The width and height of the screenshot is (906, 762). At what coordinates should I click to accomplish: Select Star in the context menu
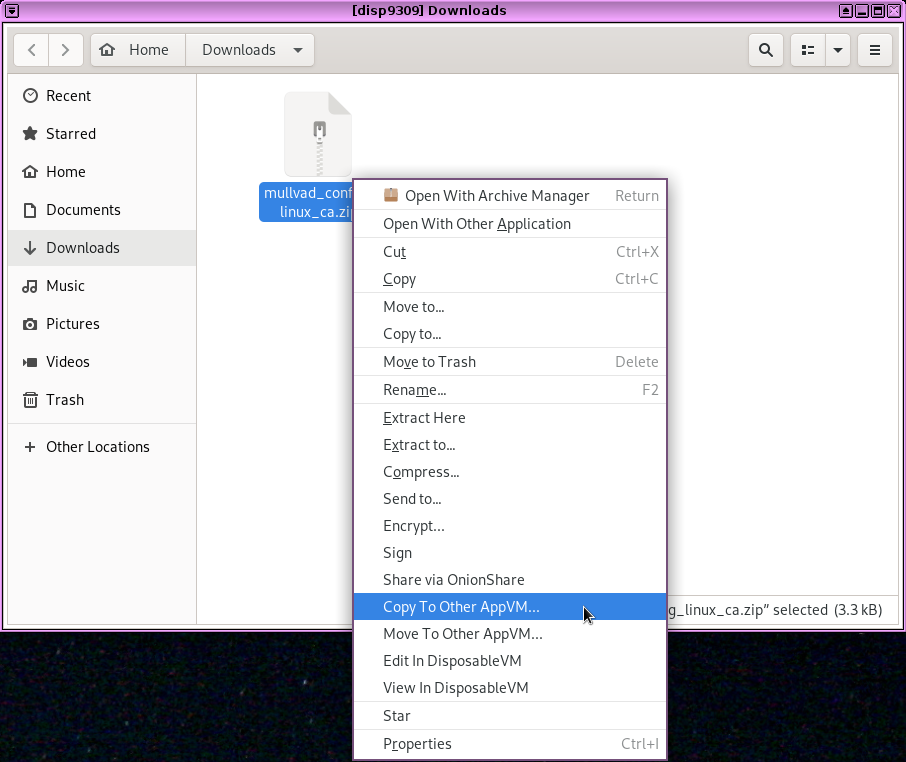point(510,716)
